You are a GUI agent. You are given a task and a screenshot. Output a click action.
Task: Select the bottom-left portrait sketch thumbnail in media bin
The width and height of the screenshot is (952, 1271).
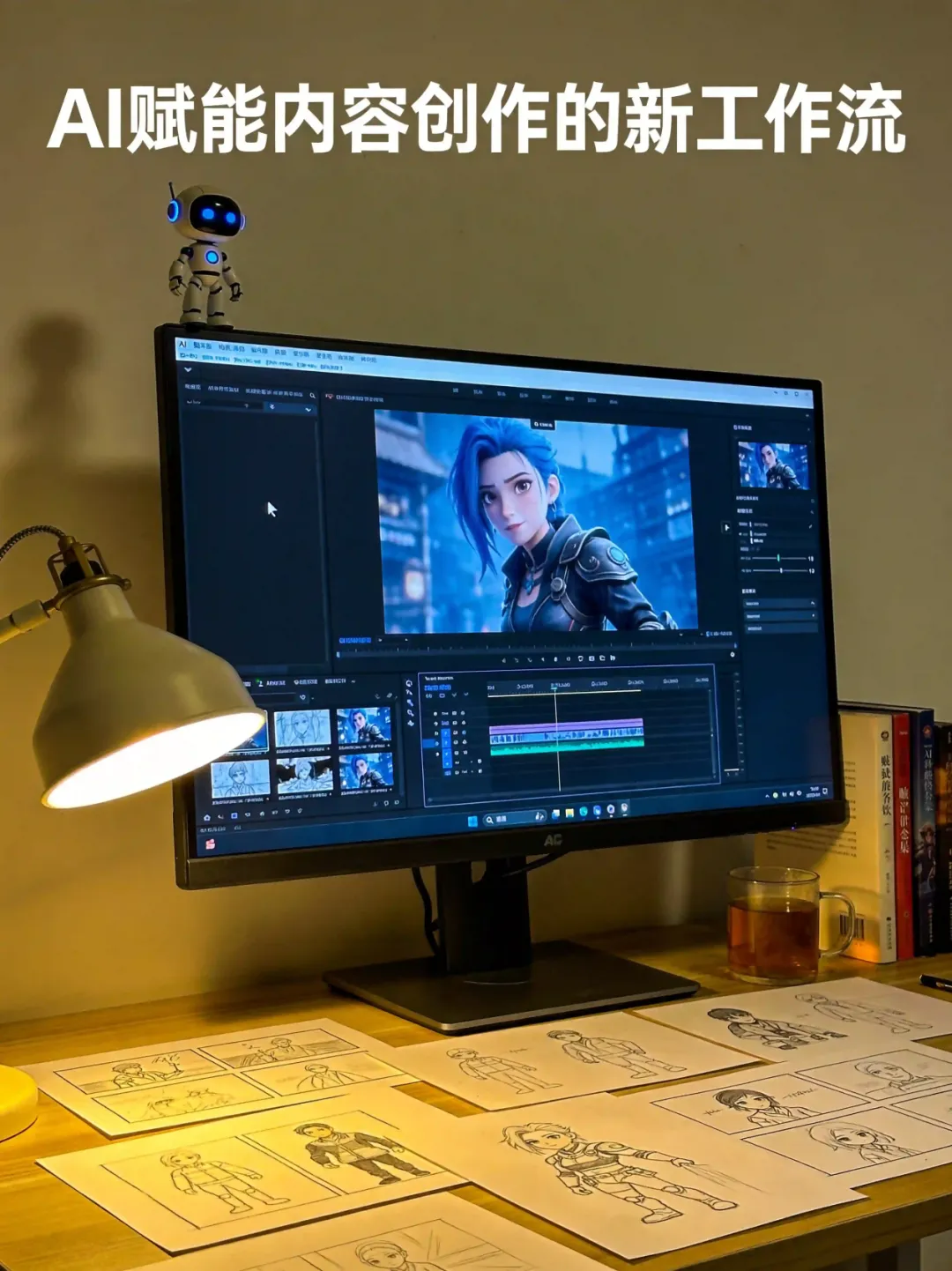(x=241, y=779)
